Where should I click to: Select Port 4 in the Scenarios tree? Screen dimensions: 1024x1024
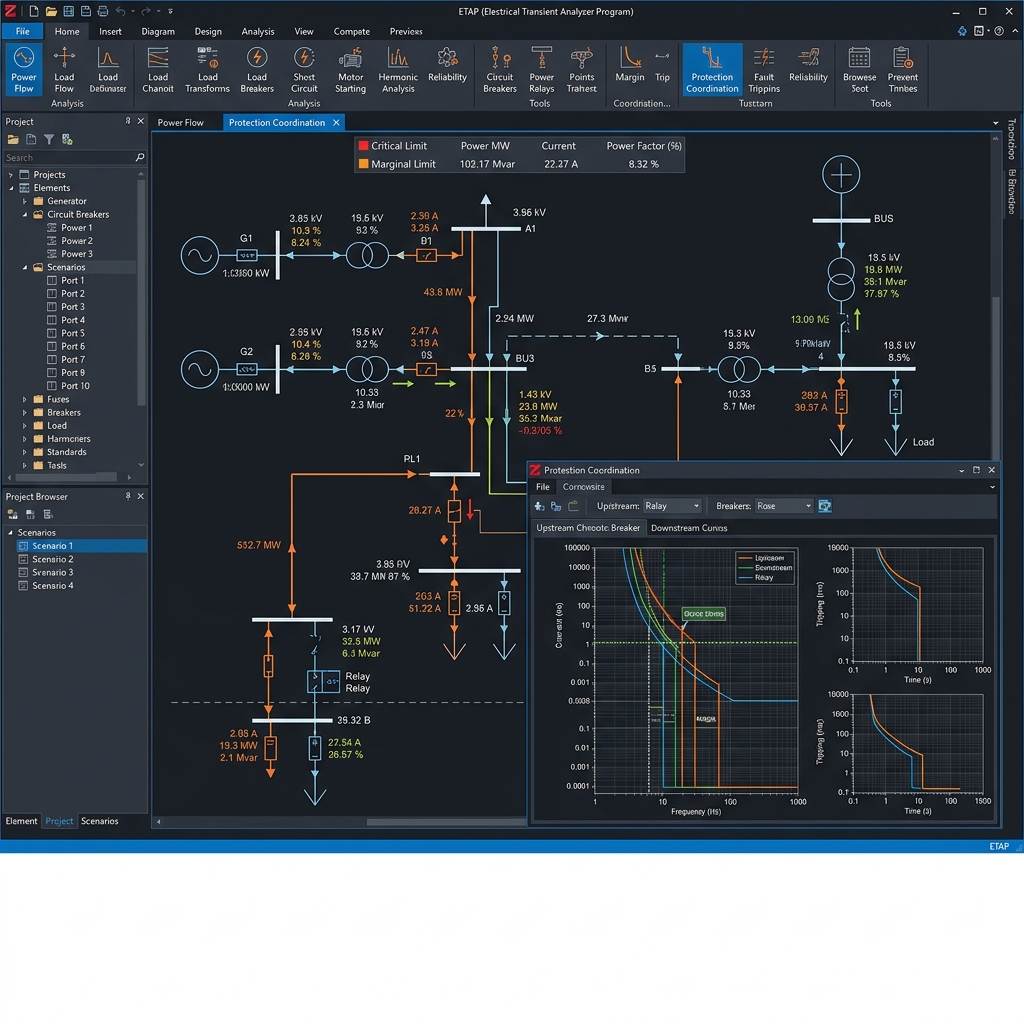coord(72,320)
